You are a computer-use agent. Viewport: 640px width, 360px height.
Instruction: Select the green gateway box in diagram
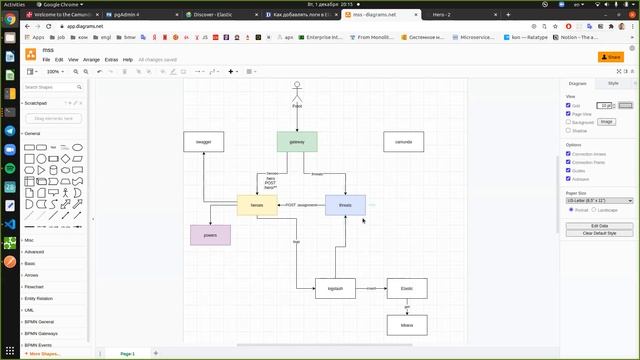coord(297,142)
